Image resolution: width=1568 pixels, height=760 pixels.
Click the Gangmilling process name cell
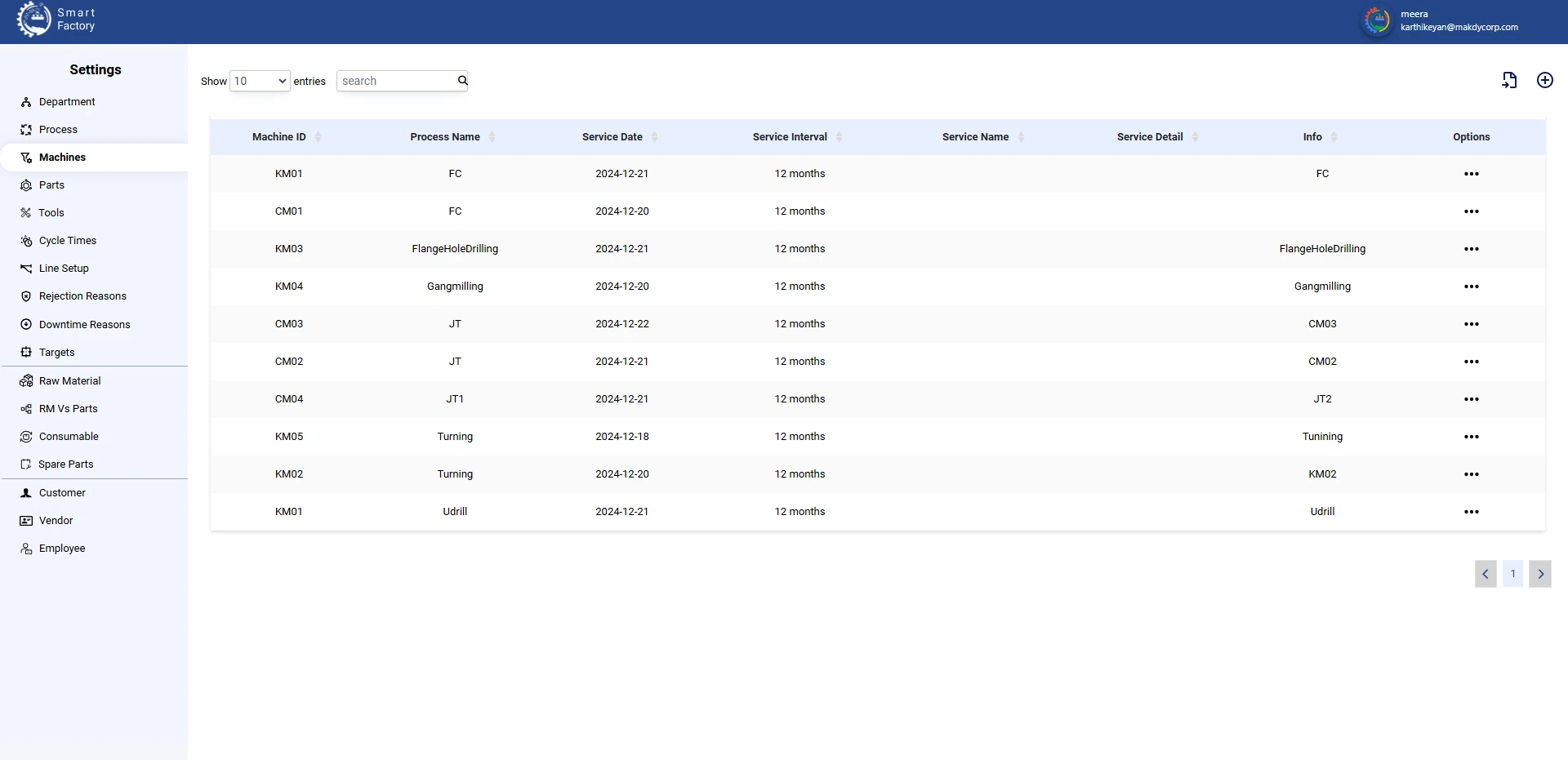click(x=455, y=287)
